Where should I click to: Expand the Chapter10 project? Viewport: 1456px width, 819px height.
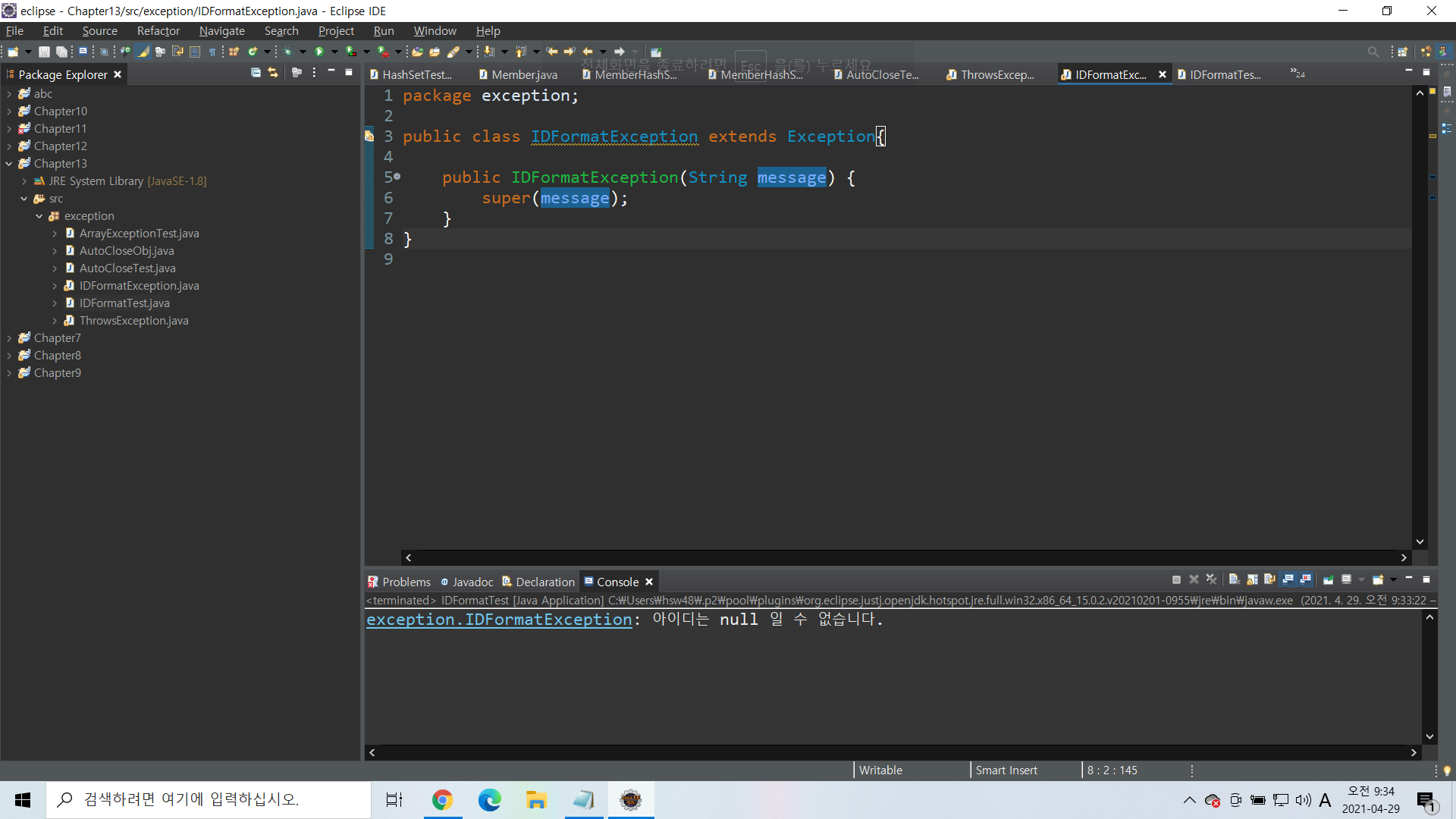click(x=9, y=111)
